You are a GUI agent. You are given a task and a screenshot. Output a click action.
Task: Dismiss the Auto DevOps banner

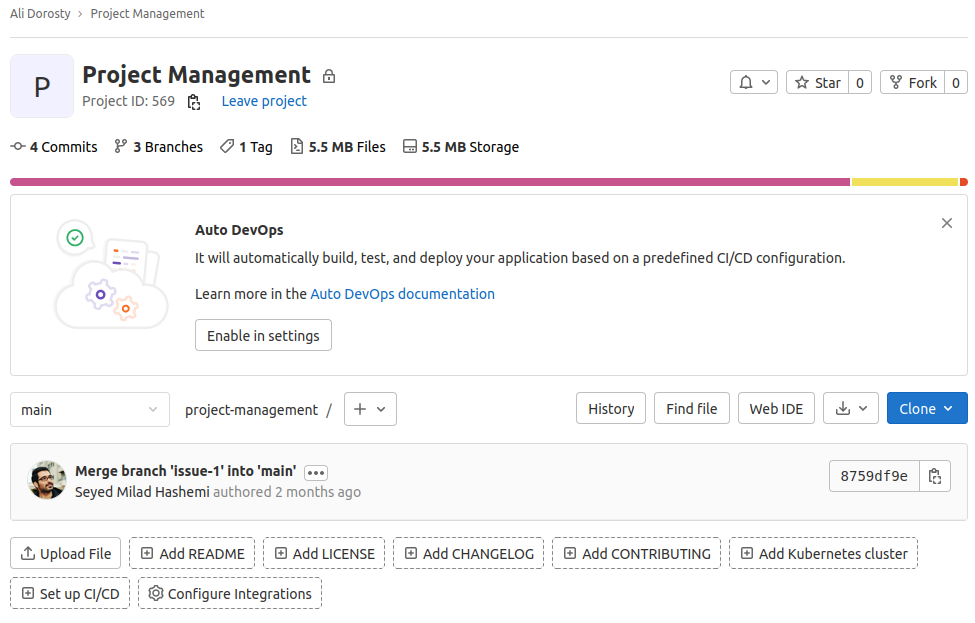pyautogui.click(x=946, y=223)
